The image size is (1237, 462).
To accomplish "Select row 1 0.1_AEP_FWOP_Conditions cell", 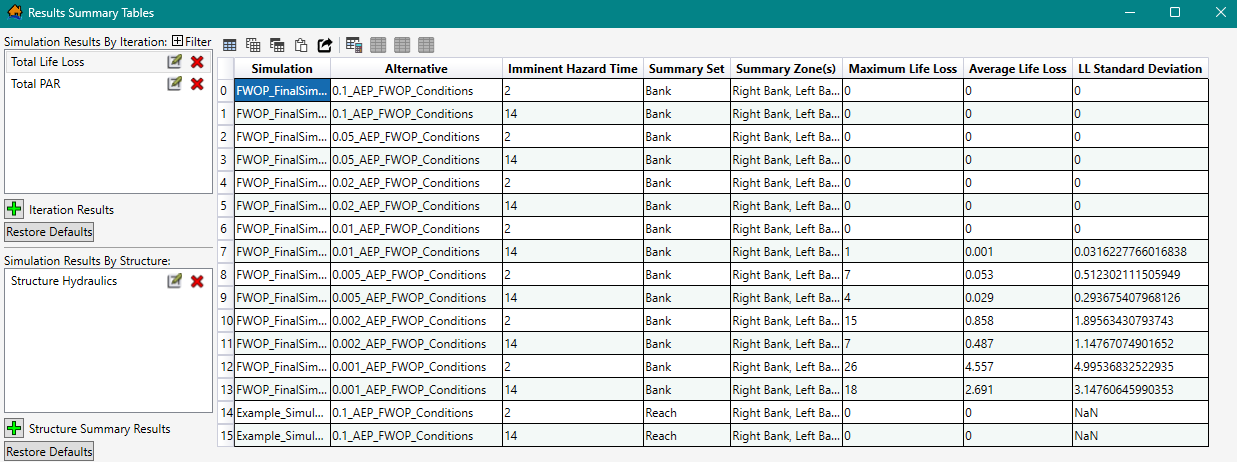I will (x=416, y=114).
